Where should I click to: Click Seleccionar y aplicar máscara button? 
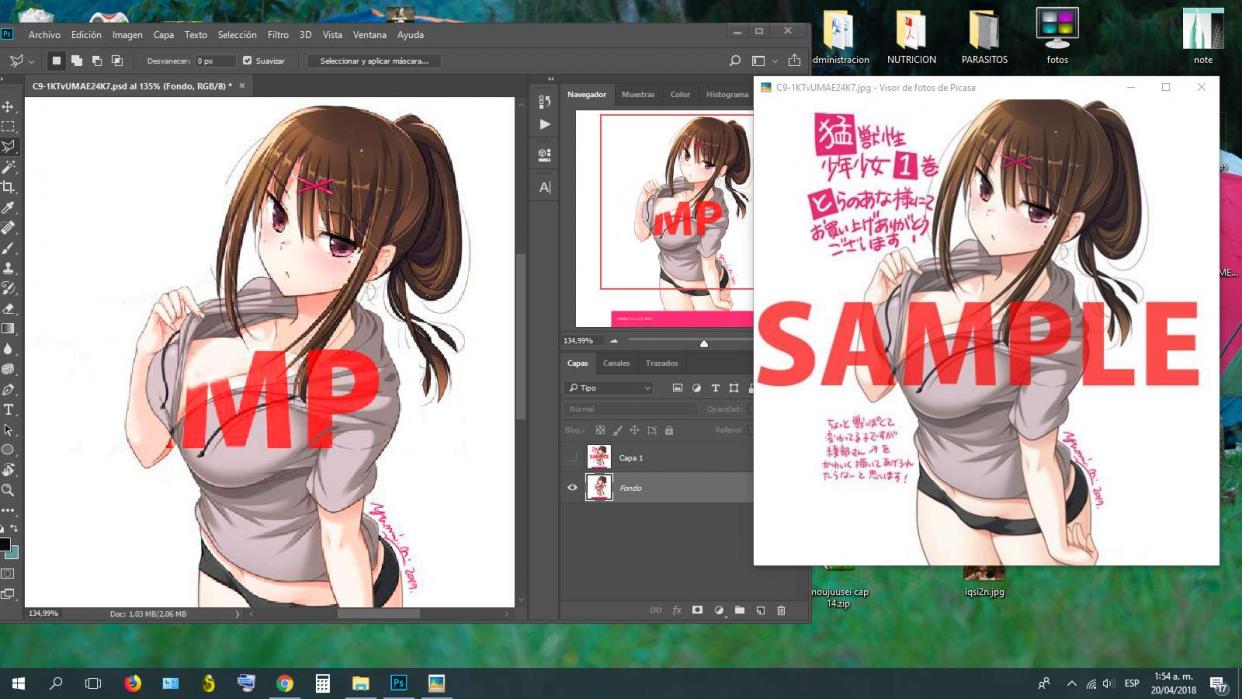pos(374,61)
